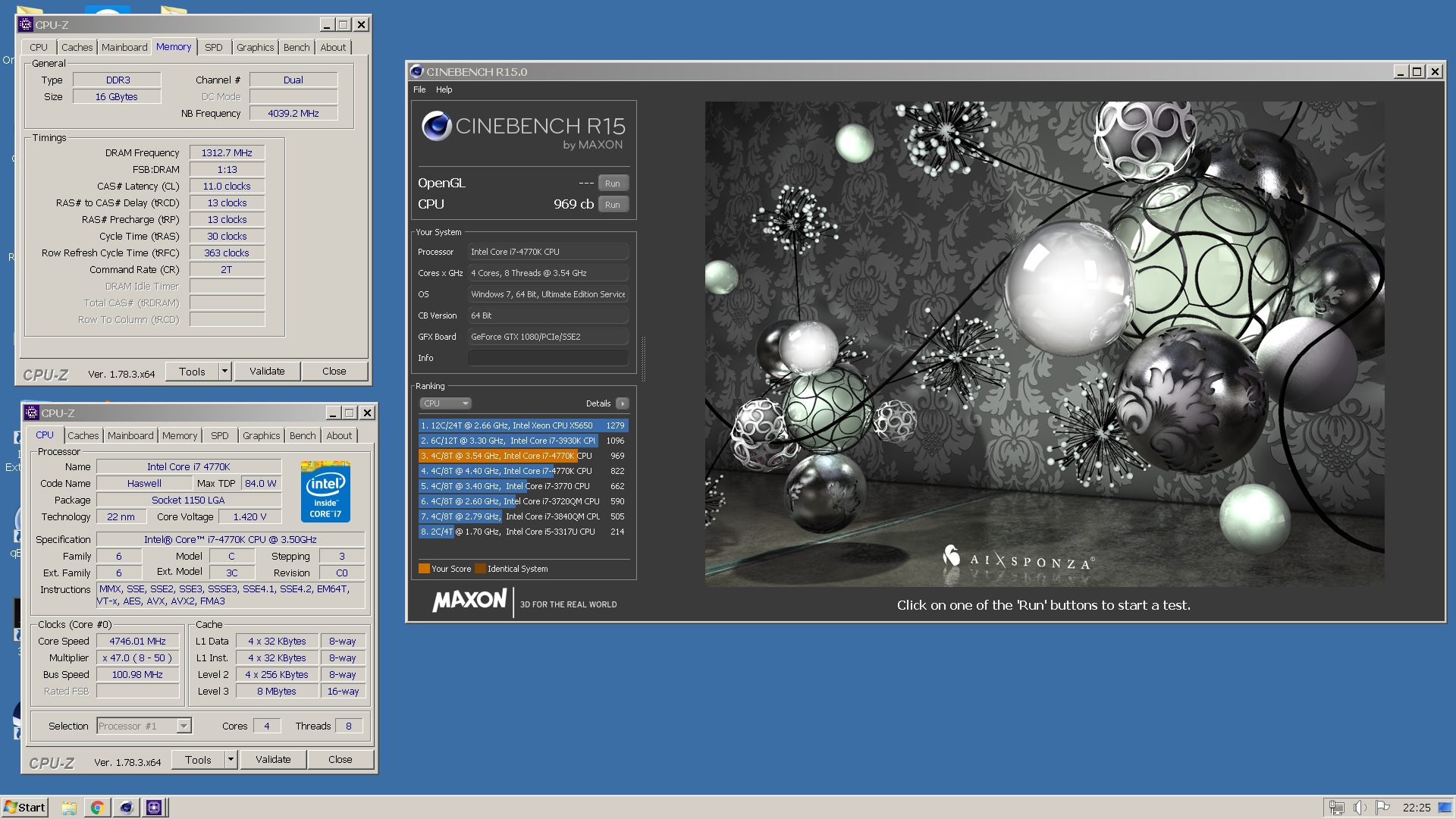Click the upper CPU-Z title bar icon
This screenshot has width=1456, height=819.
(26, 24)
